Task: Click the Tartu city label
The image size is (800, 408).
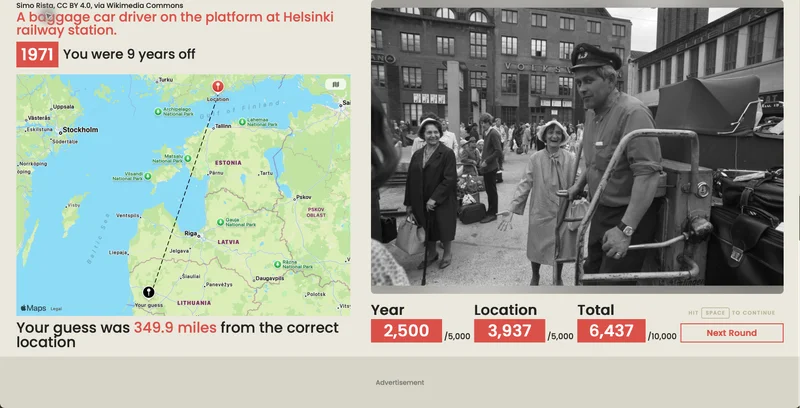Action: 266,173
